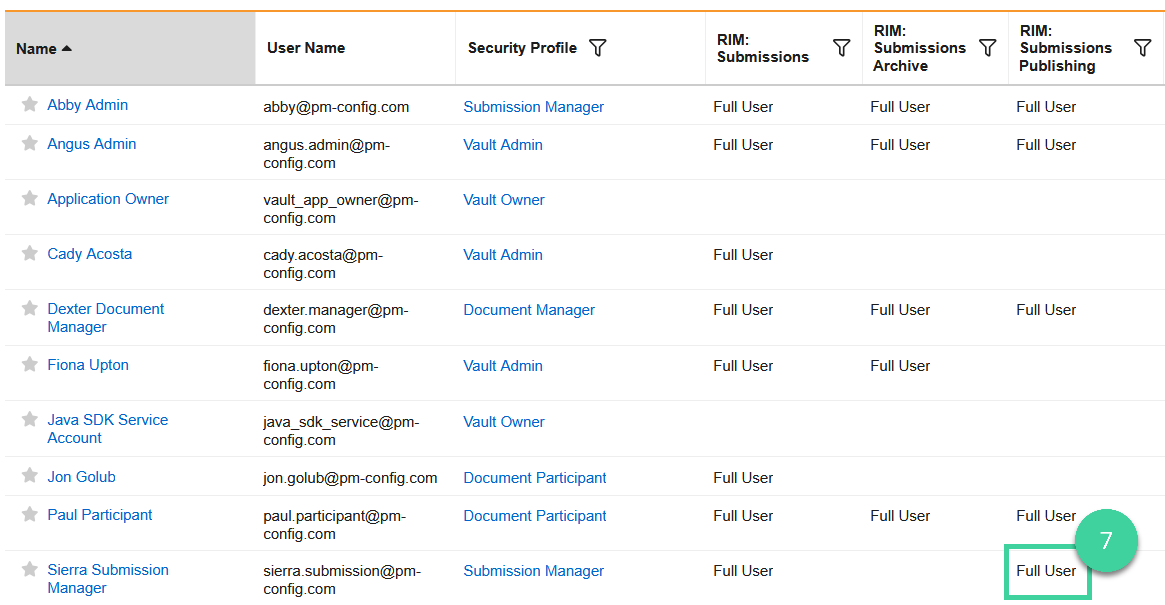Open Sierra Submission Manager user link
The height and width of the screenshot is (605, 1165).
(108, 578)
